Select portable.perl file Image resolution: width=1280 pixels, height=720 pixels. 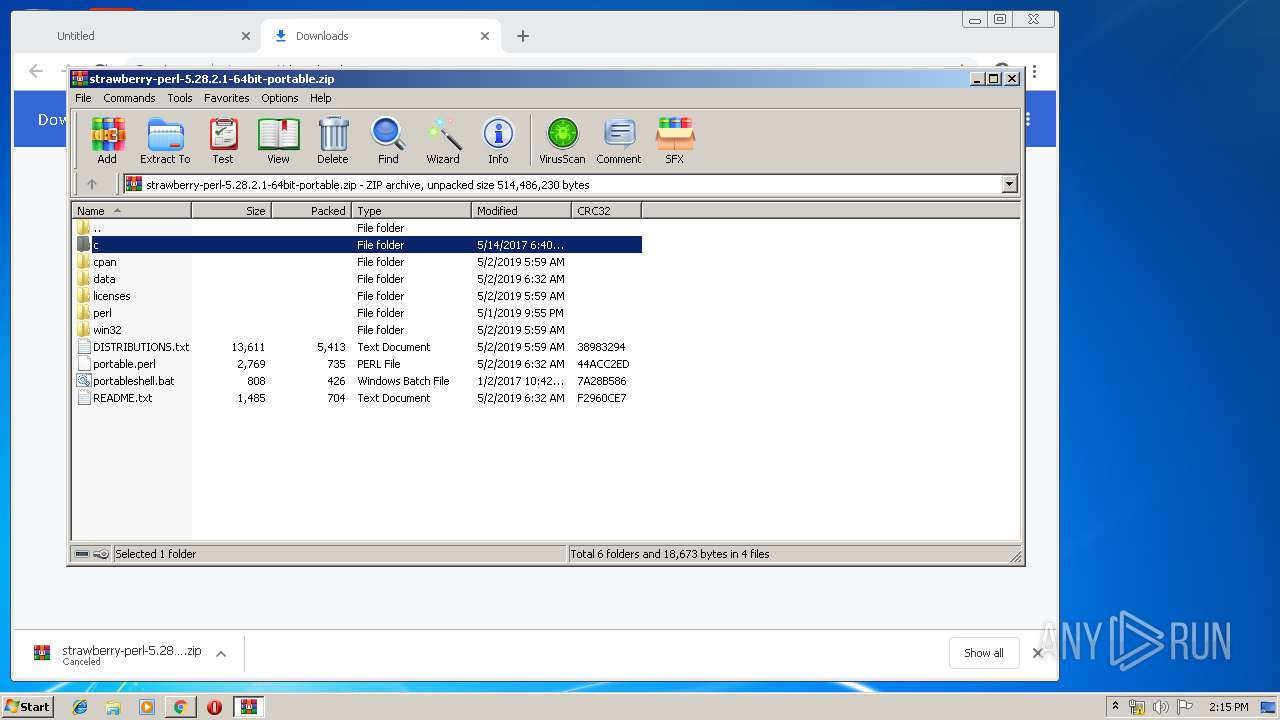357,364
